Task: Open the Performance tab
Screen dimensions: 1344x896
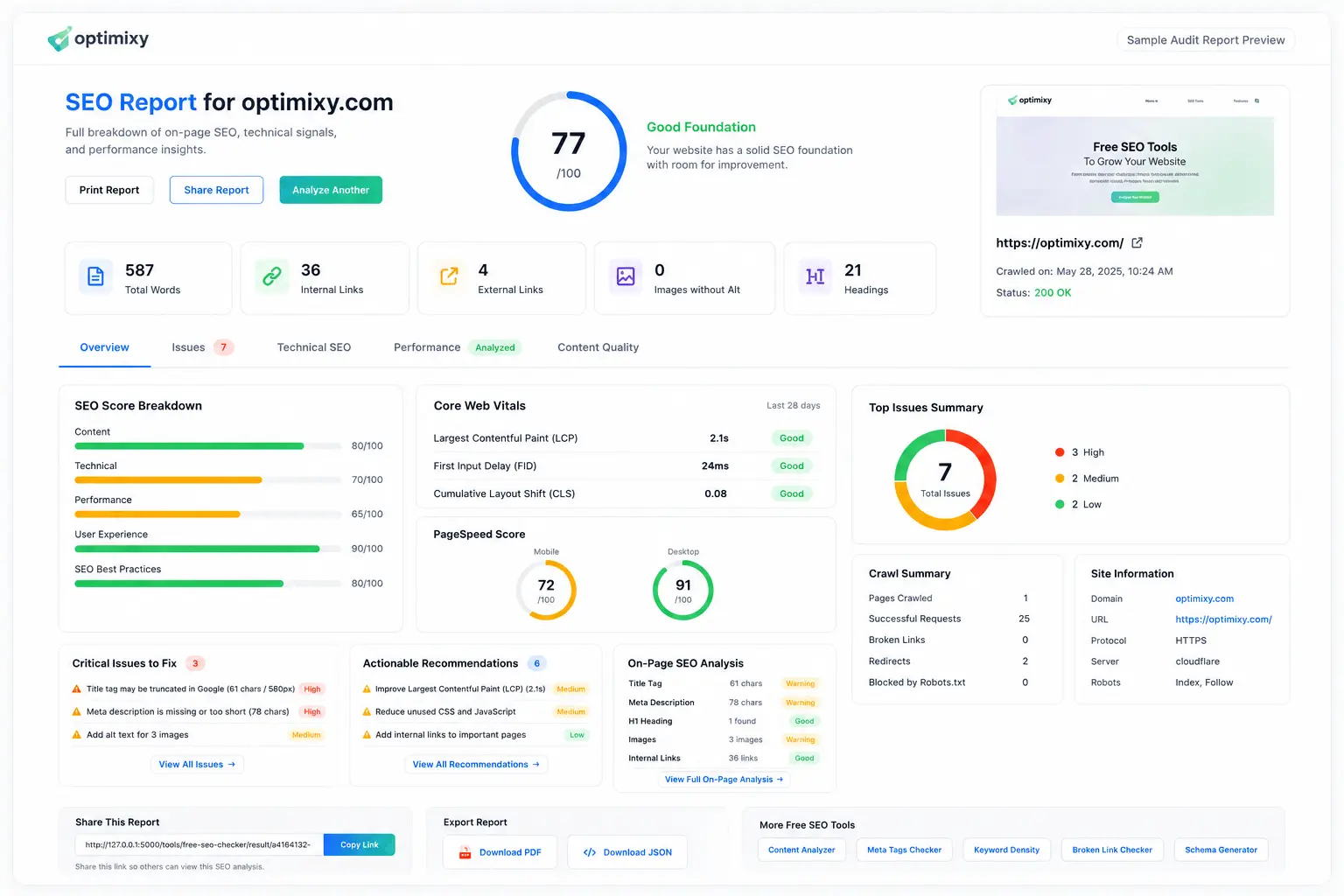Action: click(458, 347)
